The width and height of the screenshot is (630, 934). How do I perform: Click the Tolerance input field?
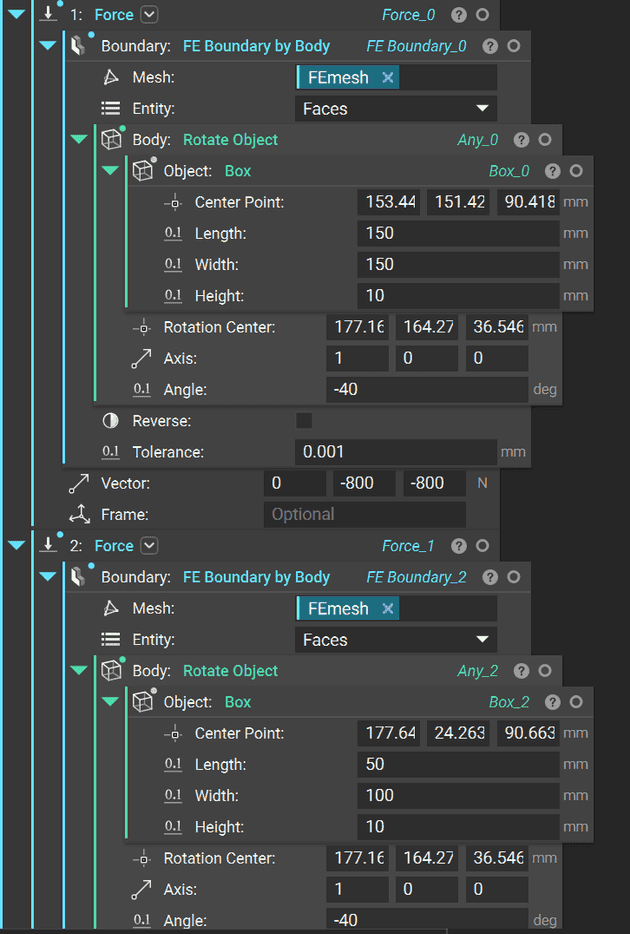tap(396, 452)
